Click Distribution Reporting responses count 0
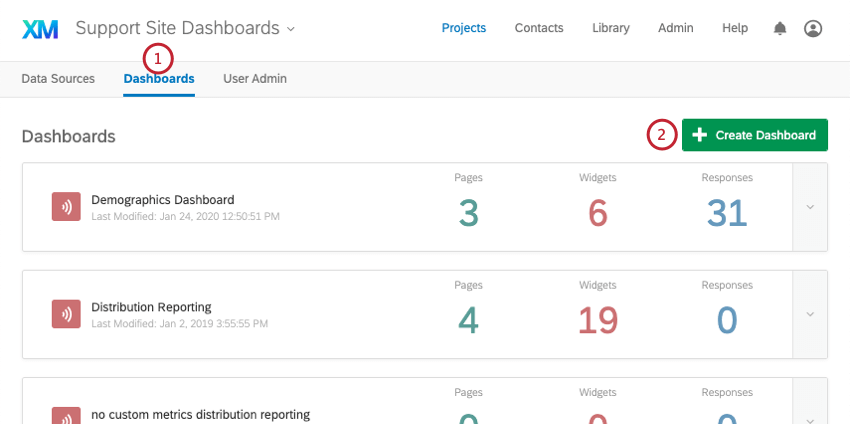This screenshot has height=424, width=850. (x=727, y=320)
